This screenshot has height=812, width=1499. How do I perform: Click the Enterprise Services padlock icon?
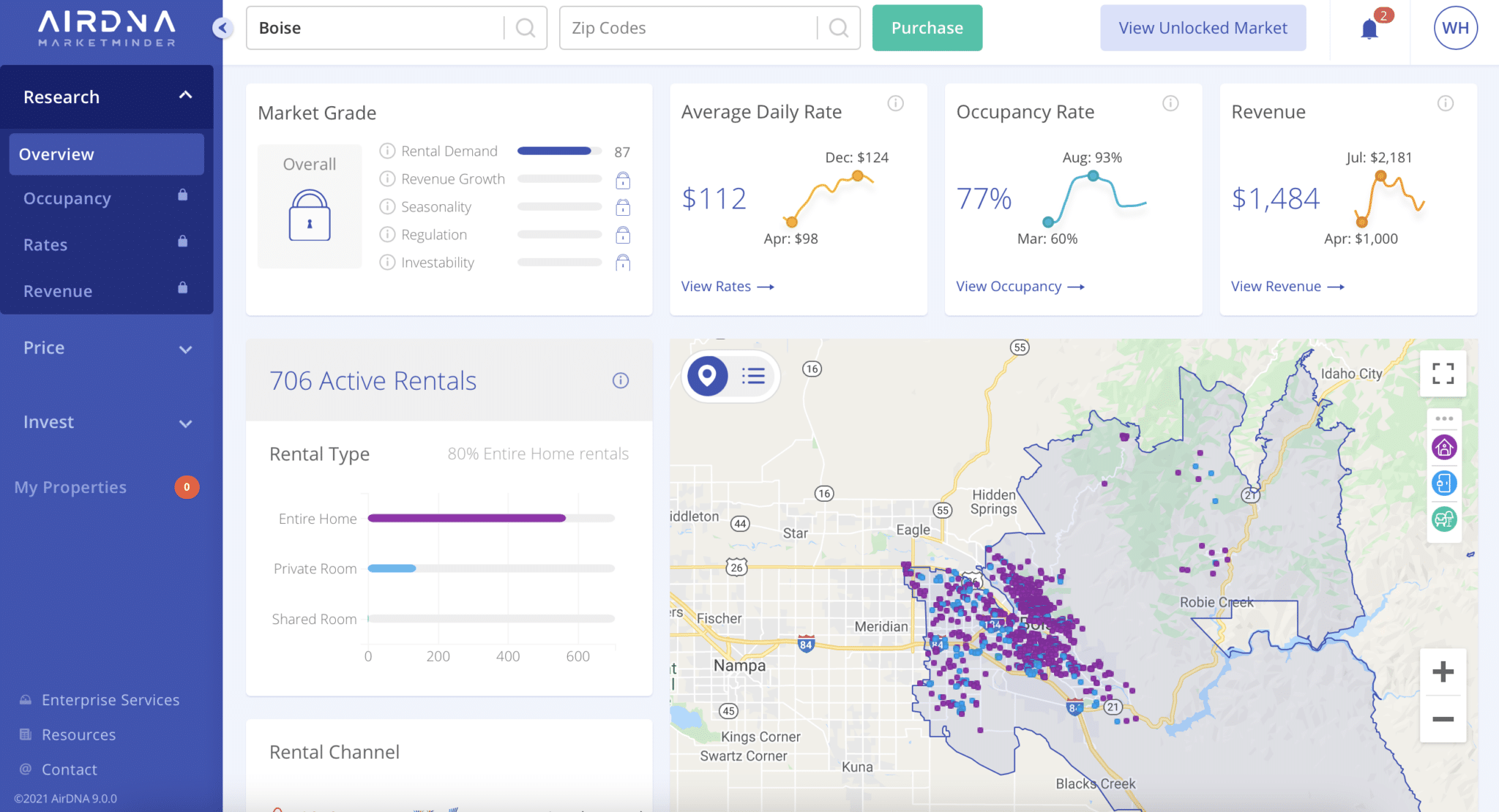26,699
